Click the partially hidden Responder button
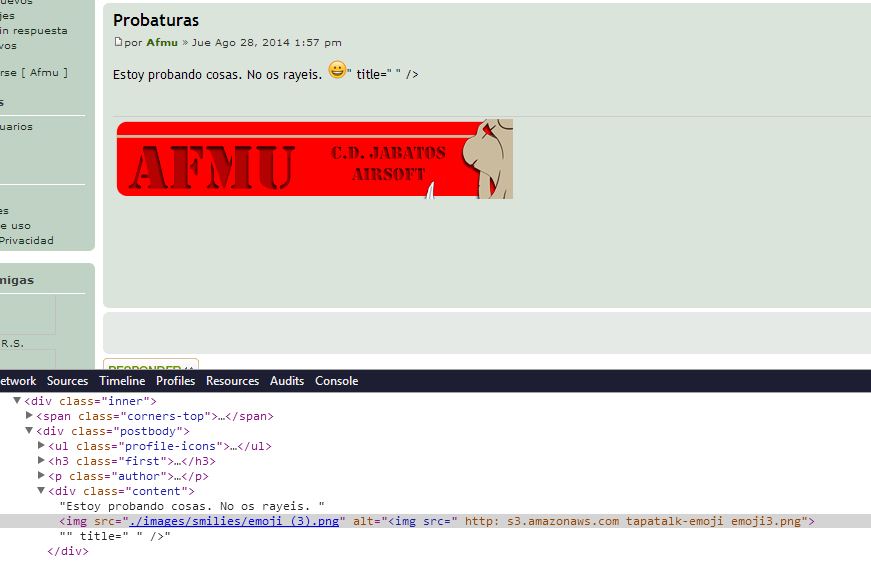 pos(151,364)
